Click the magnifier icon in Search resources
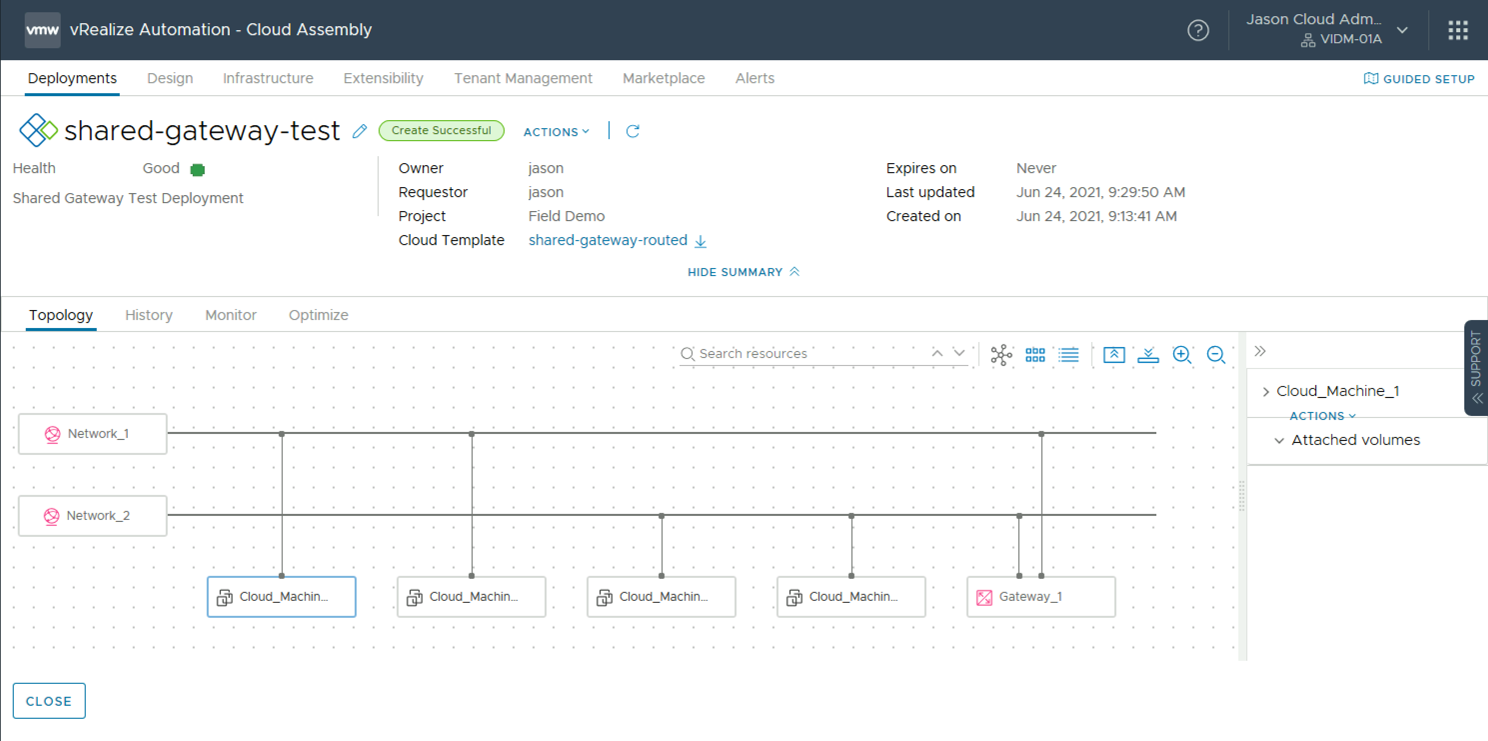This screenshot has width=1488, height=741. [688, 354]
